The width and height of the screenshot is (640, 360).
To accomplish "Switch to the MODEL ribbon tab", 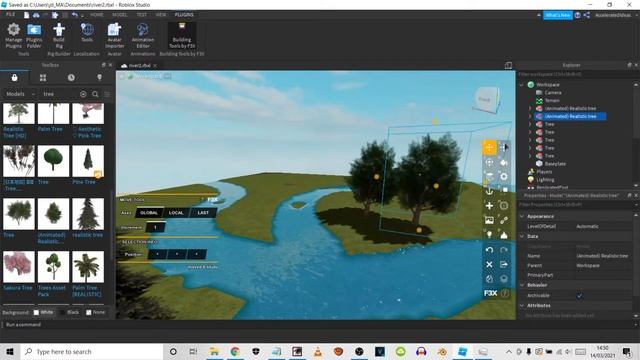I will pos(120,15).
